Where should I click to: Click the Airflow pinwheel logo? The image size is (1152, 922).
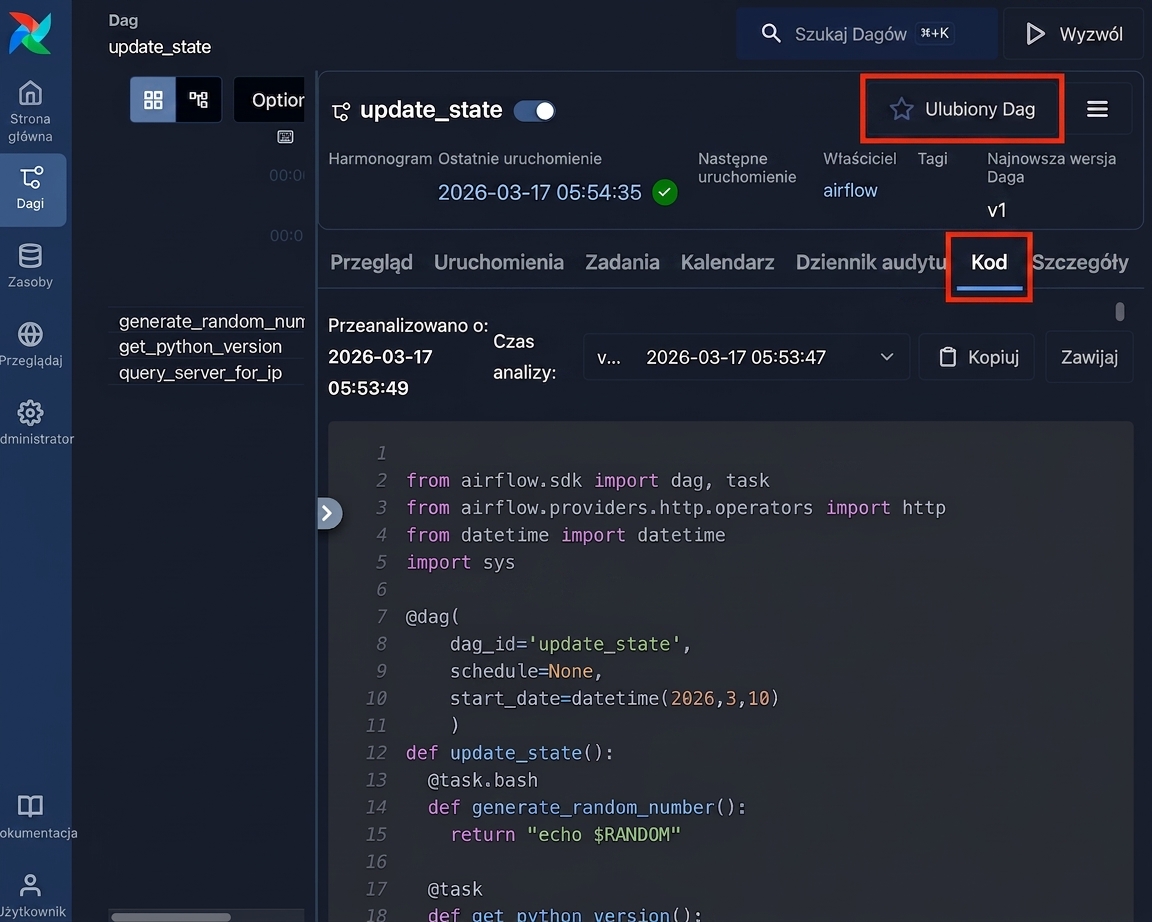pos(30,32)
